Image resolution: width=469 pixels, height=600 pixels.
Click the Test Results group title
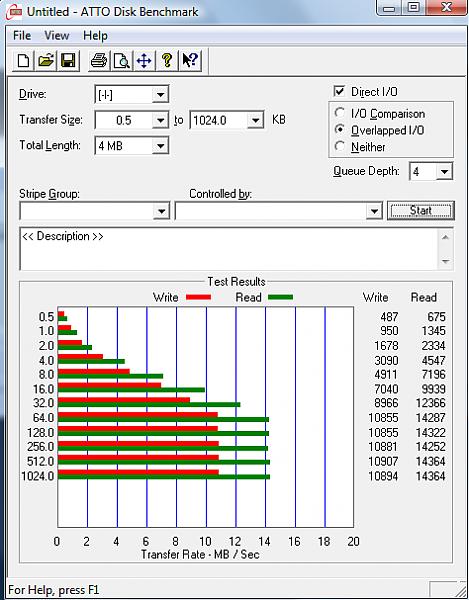236,282
